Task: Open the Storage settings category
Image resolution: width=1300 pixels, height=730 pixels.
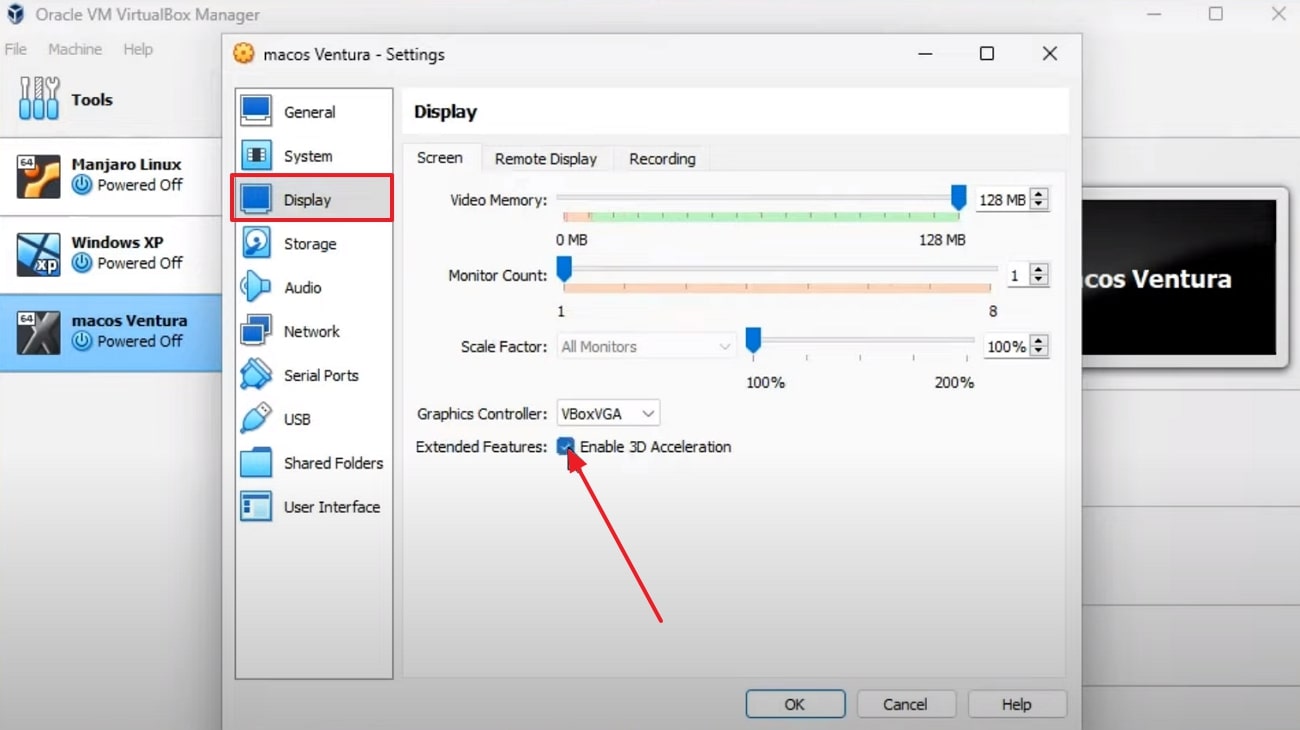Action: click(313, 244)
